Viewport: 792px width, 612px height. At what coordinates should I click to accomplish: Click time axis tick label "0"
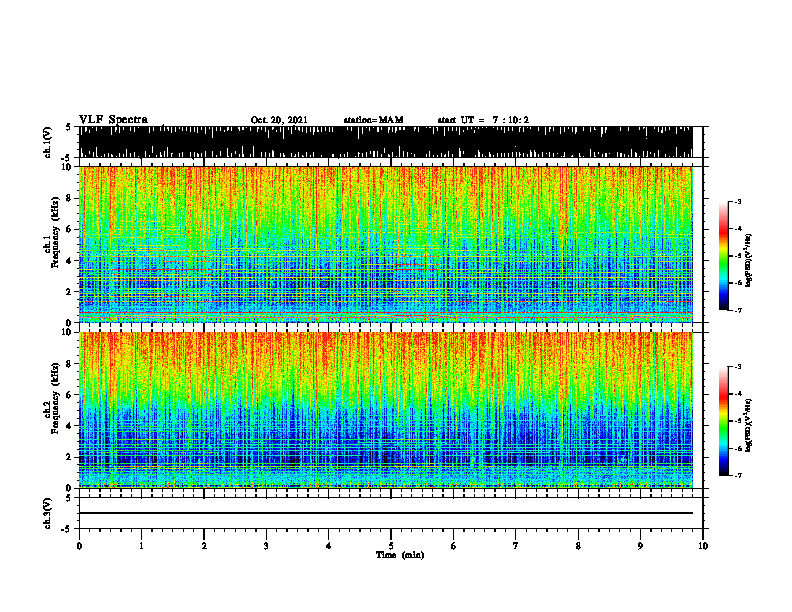(x=79, y=546)
